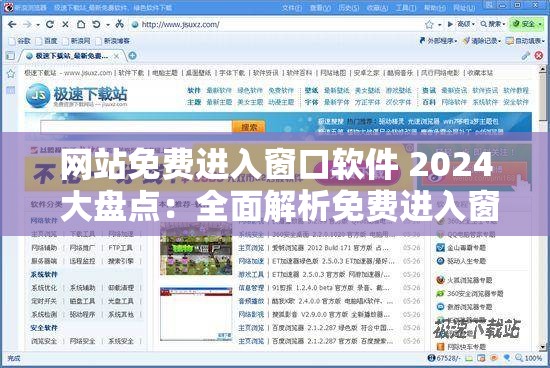
Task: Open the 高级 dropdown
Action: pos(466,24)
